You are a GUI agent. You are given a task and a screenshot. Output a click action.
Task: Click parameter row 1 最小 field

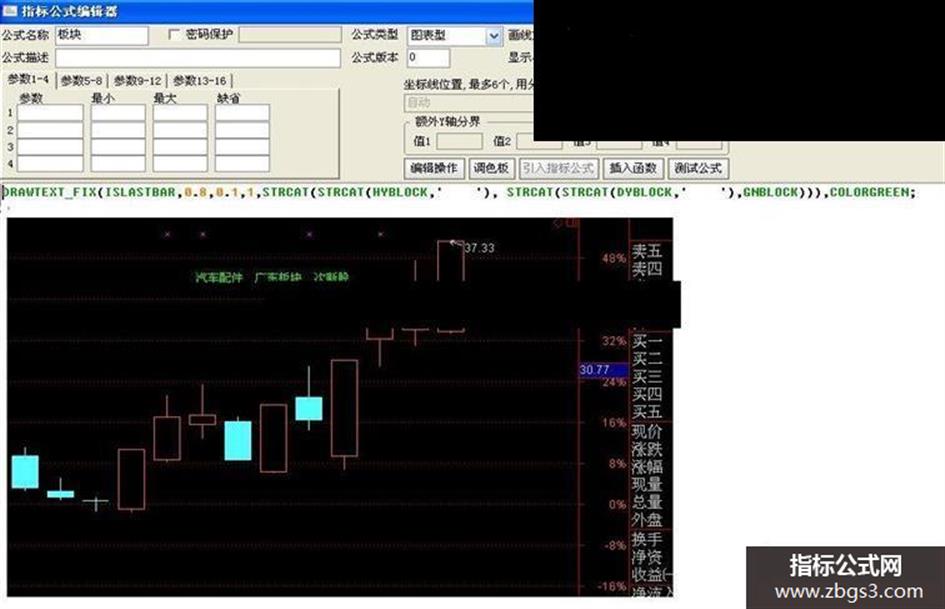tap(118, 113)
